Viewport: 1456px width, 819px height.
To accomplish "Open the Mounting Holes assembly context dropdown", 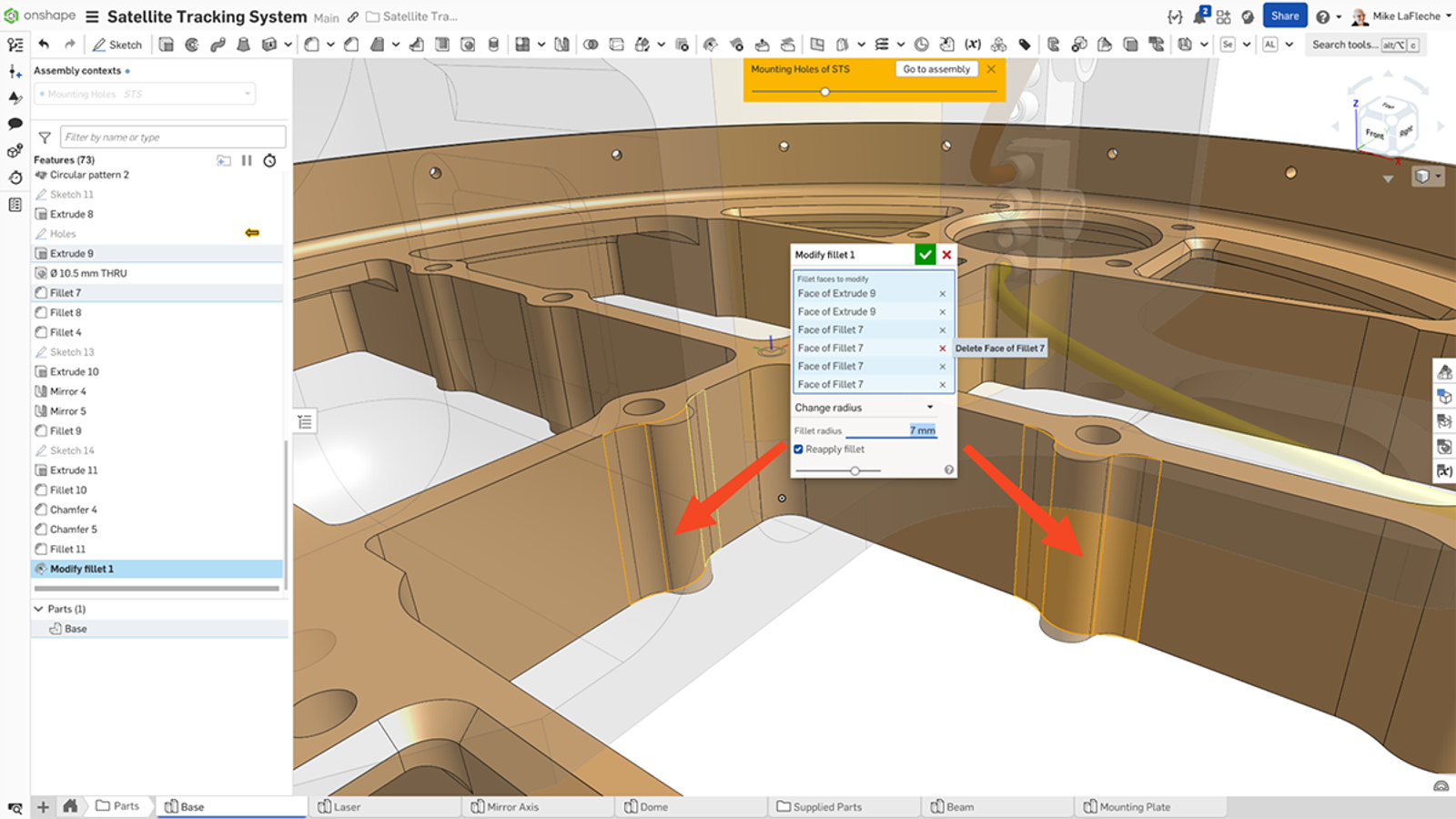I will pyautogui.click(x=246, y=94).
